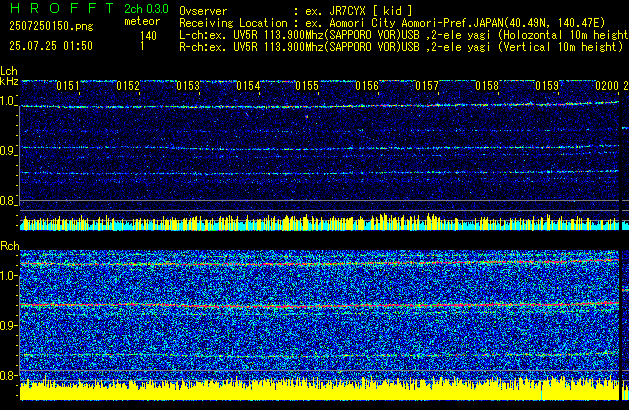
Task: Click the HROFFT title text
Action: 62,8
